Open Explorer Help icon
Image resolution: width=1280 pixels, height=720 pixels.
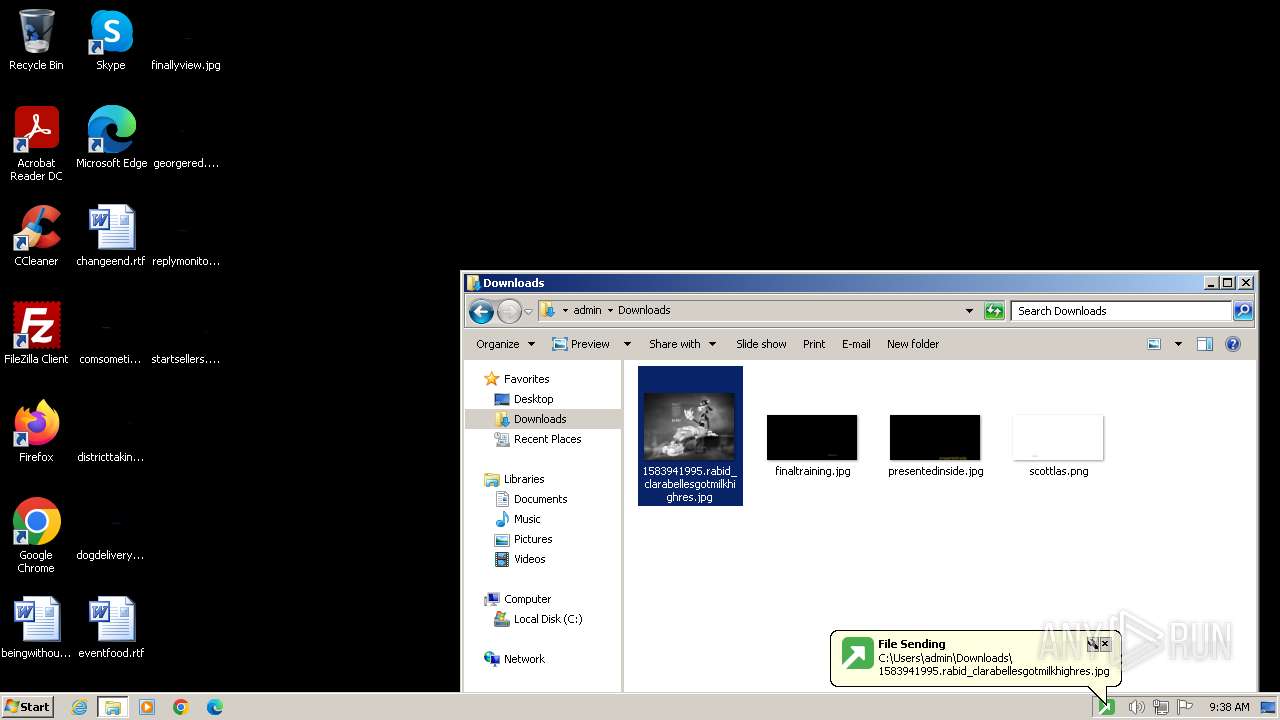[x=1233, y=344]
